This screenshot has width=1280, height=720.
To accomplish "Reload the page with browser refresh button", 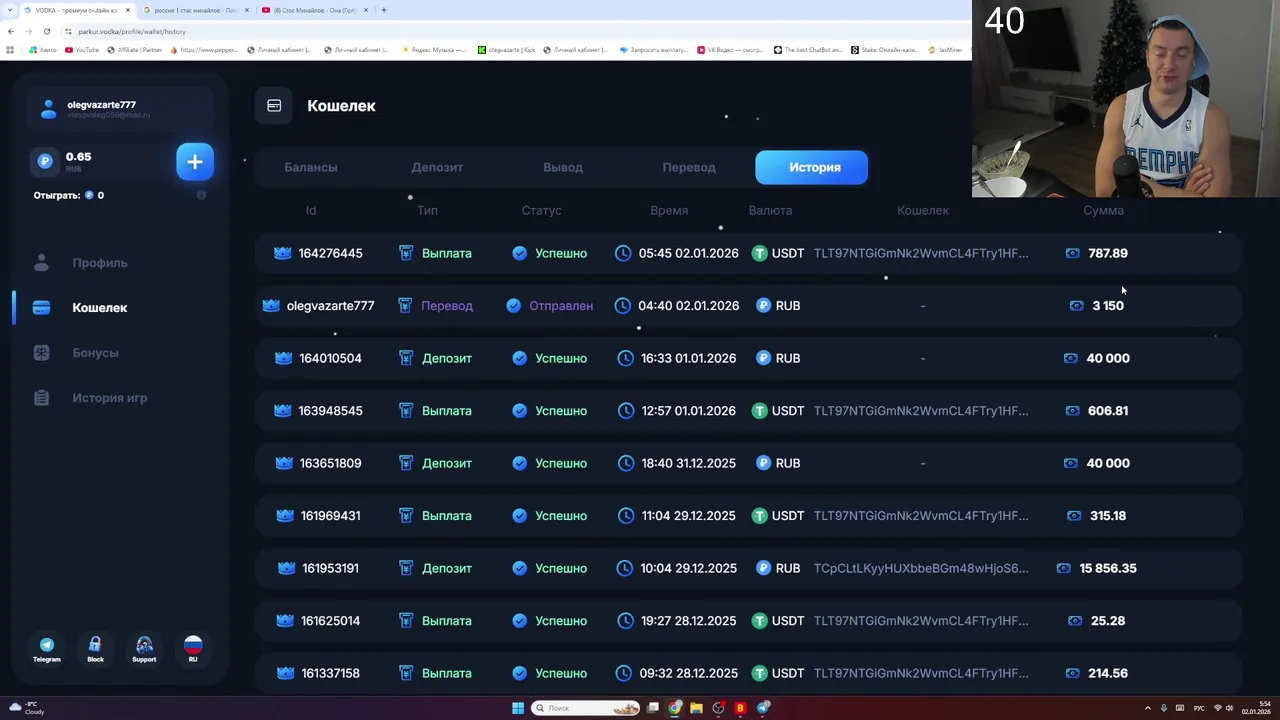I will 46,31.
